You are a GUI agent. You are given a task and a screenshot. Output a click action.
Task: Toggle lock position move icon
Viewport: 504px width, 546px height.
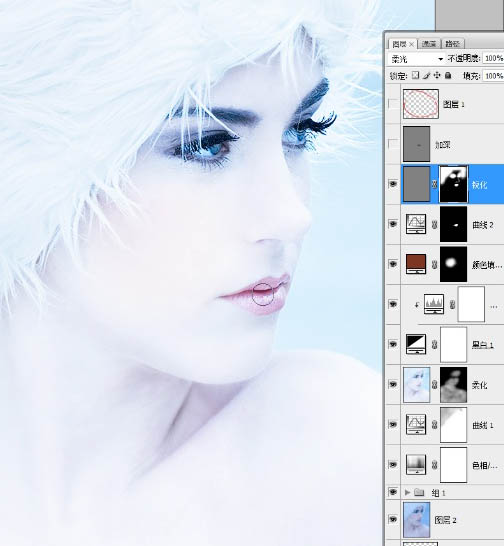click(437, 76)
